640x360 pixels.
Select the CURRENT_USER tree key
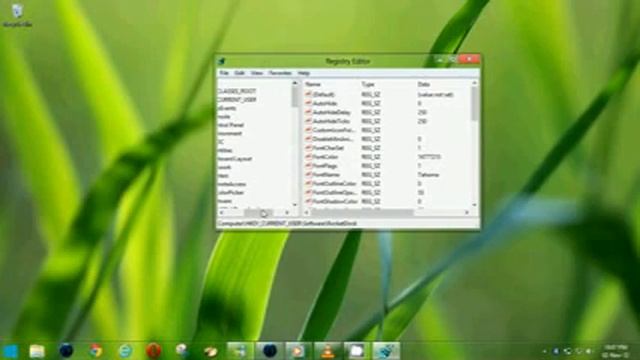pyautogui.click(x=237, y=100)
